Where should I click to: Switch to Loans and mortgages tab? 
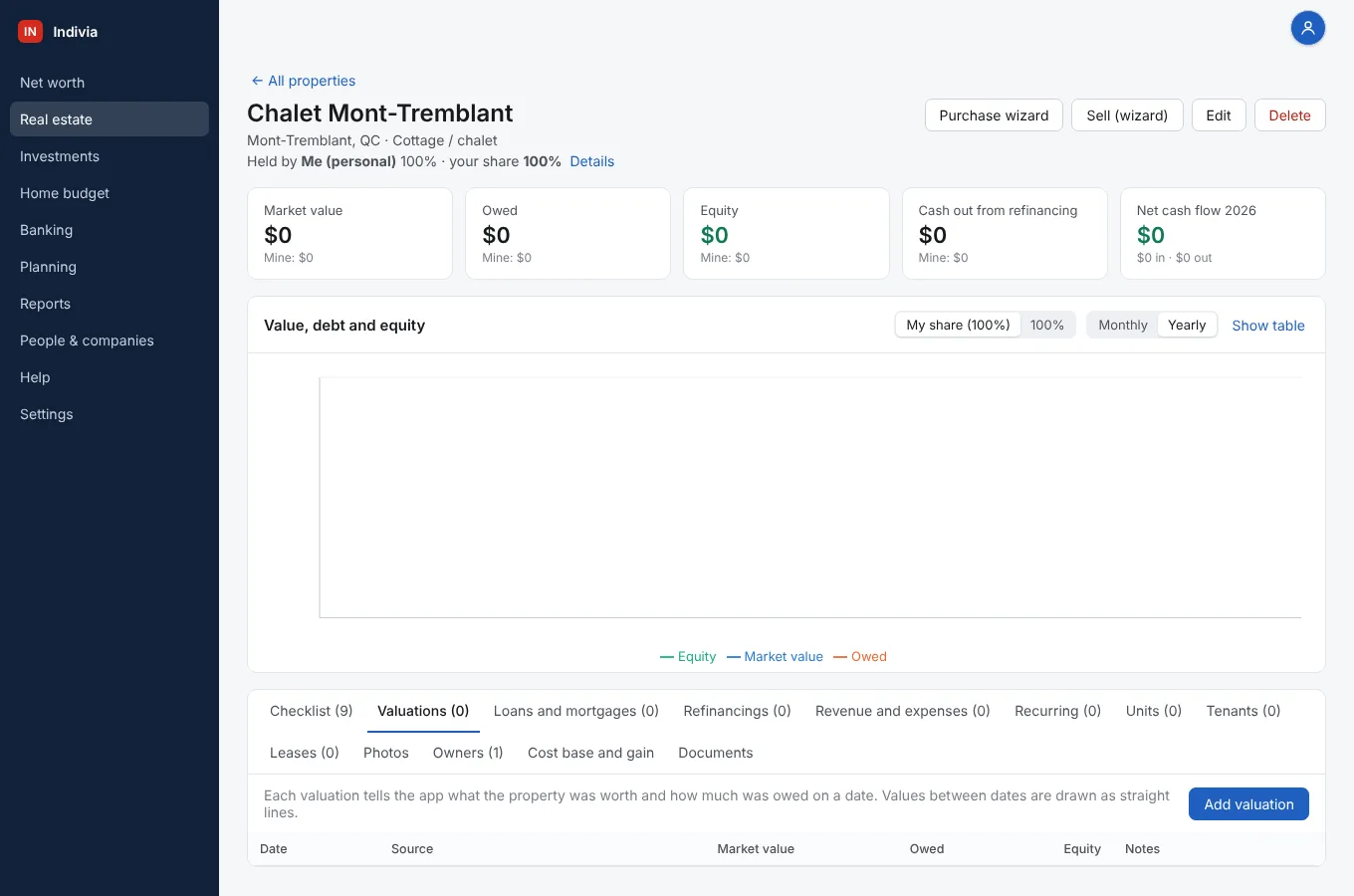pos(576,711)
